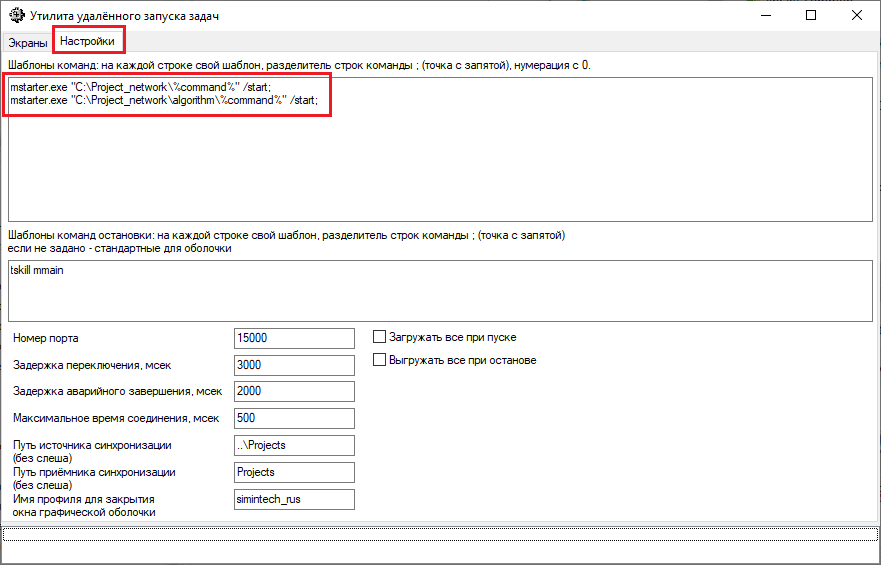
Task: Select the Задержка переключения field
Action: [x=294, y=365]
